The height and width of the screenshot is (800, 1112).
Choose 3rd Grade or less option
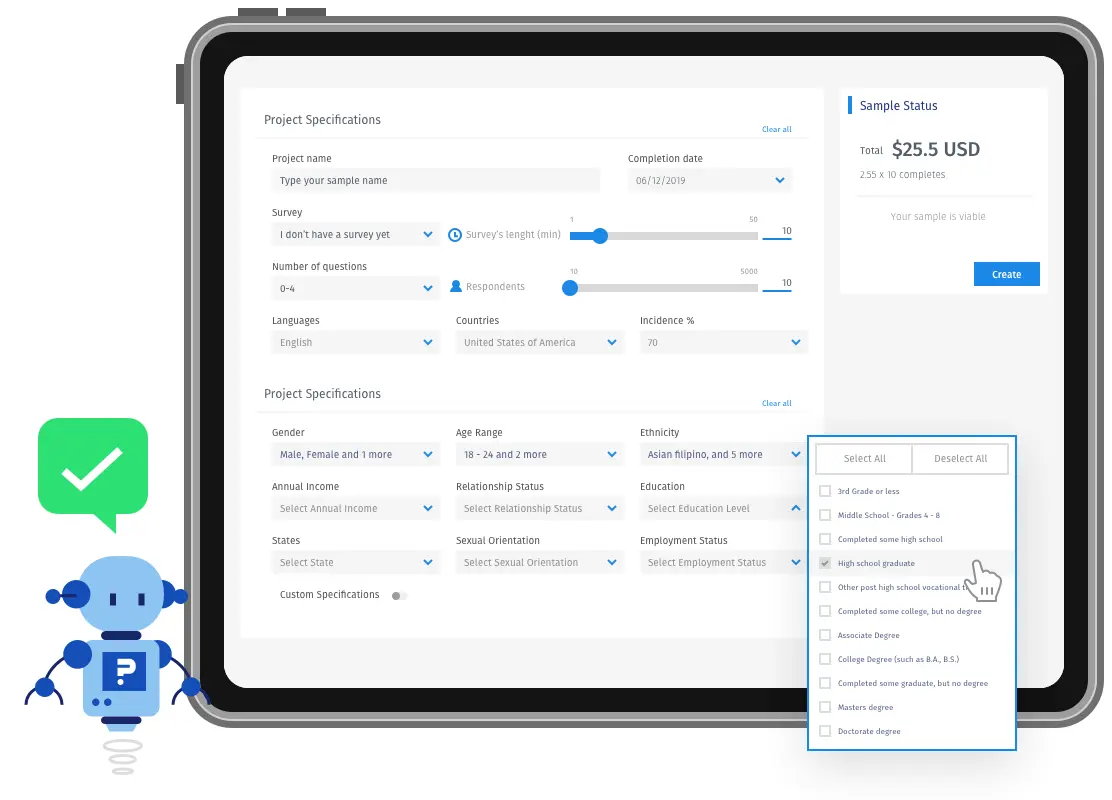[x=868, y=491]
